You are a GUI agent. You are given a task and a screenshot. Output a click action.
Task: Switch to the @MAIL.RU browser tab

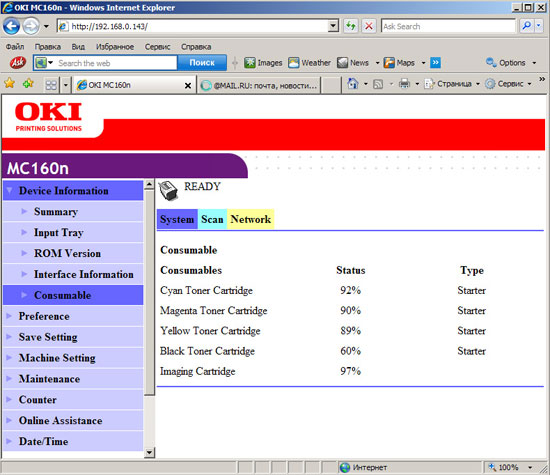coord(259,85)
